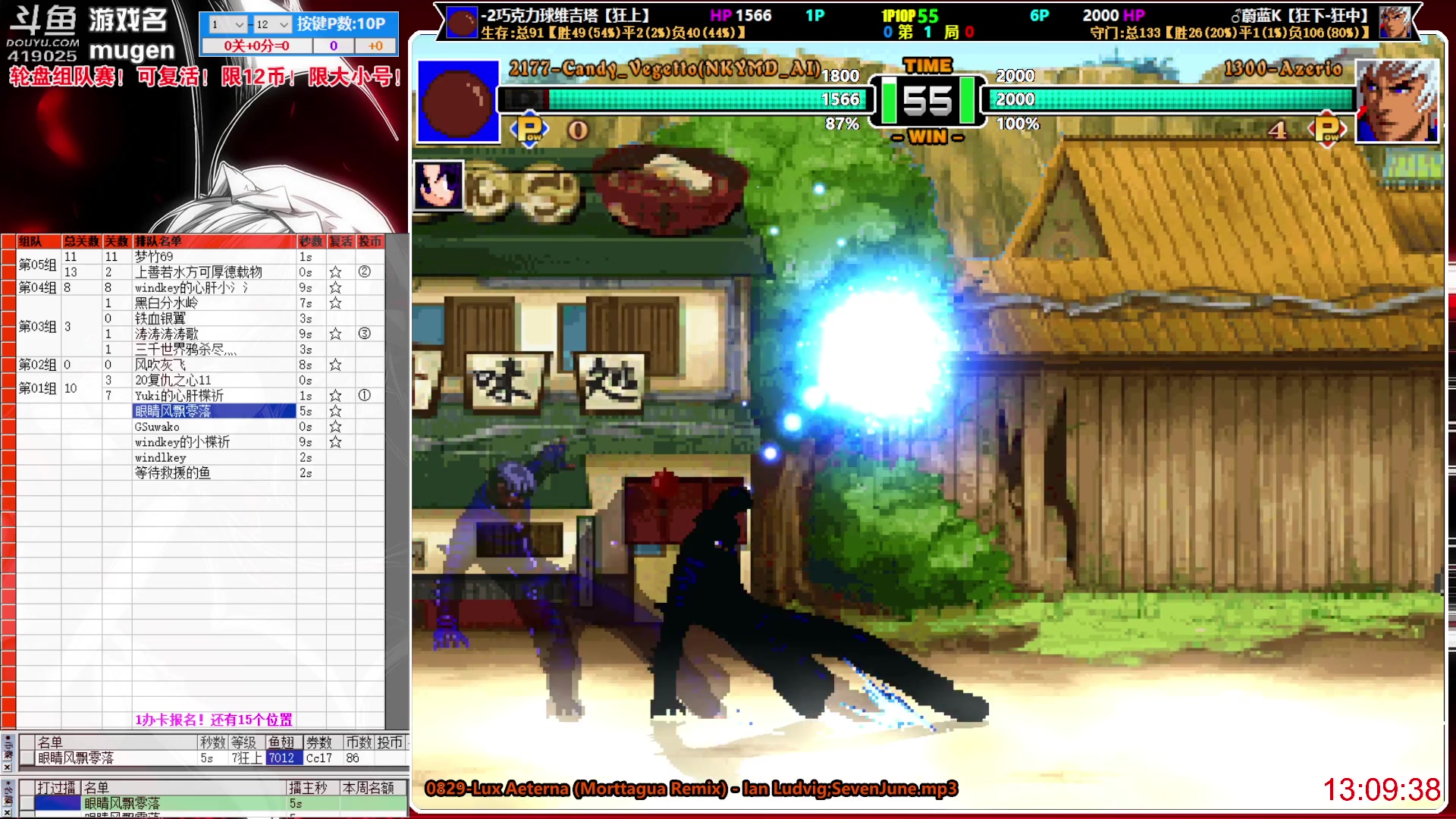The image size is (1456, 819).
Task: Select the 20复仇之心11 queue entry
Action: 214,381
